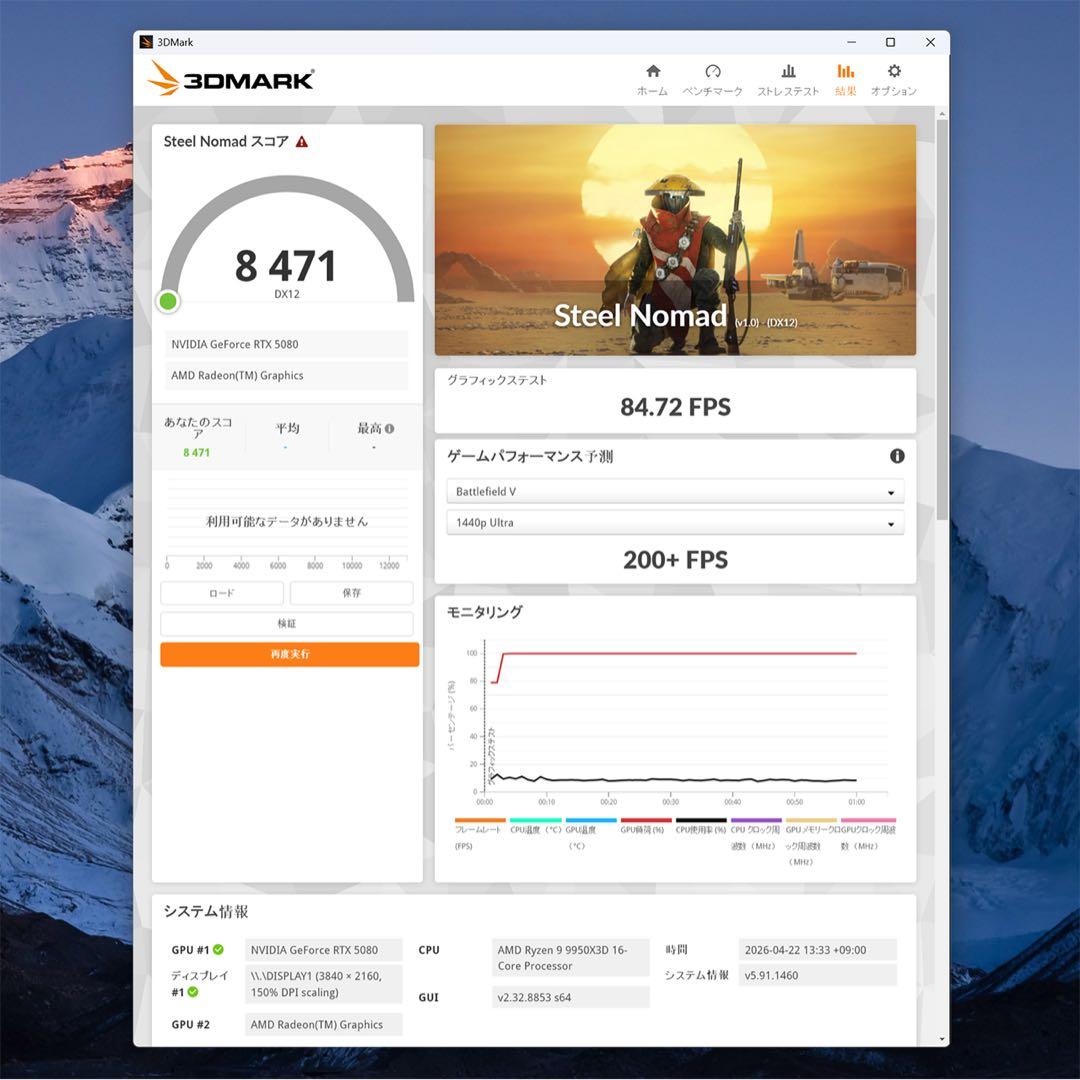Click the system info NVIDIA GeForce RTX 5080 field
The image size is (1080, 1080).
[x=323, y=950]
